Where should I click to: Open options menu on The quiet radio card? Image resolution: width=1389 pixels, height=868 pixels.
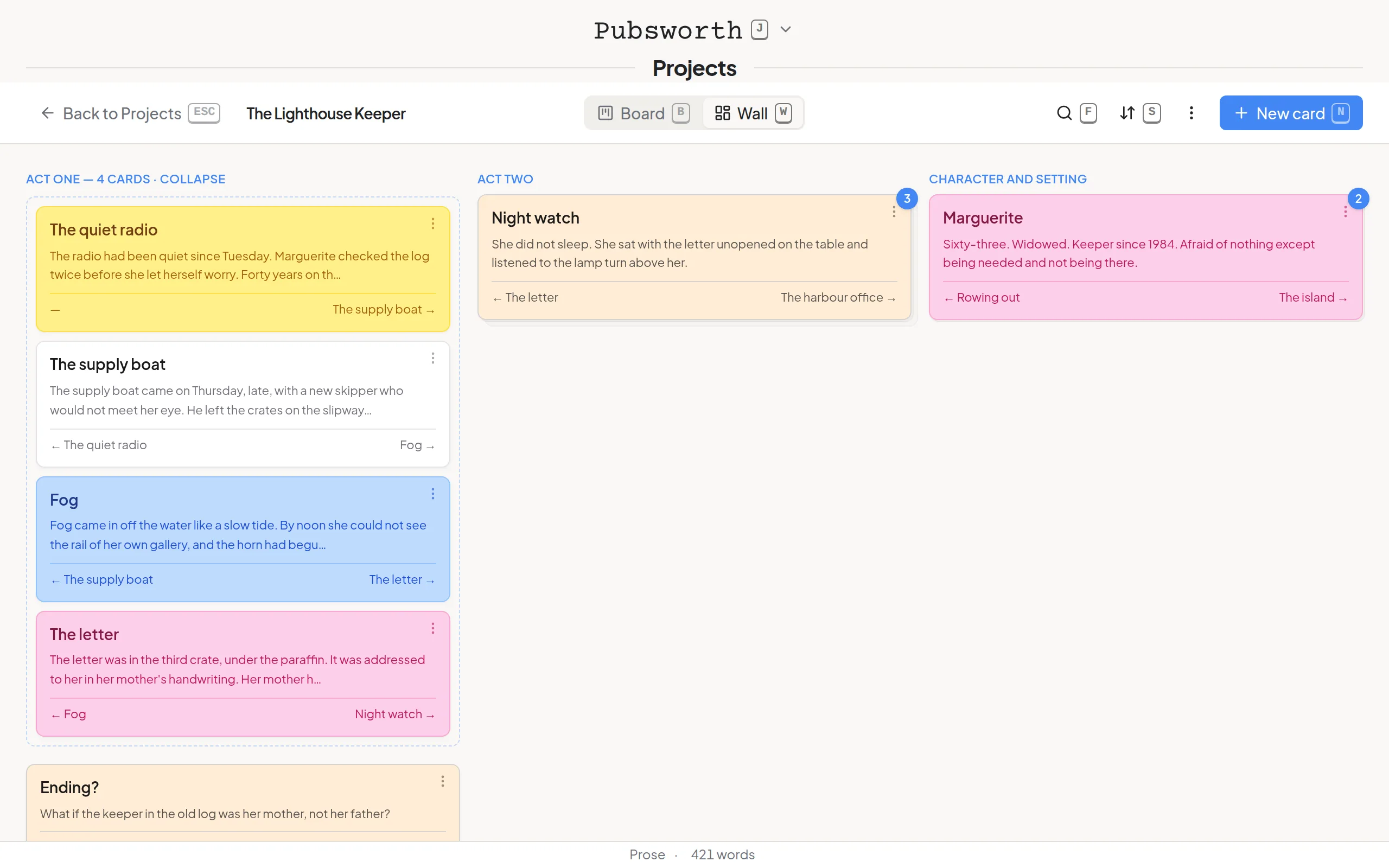click(433, 224)
